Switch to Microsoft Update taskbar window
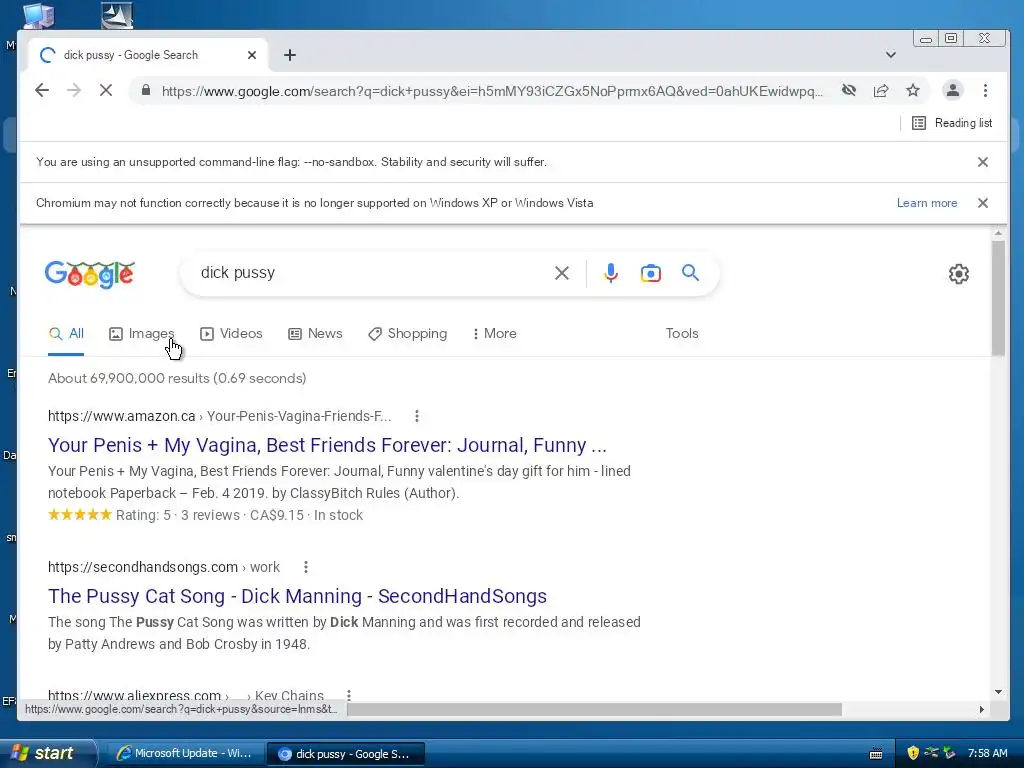This screenshot has width=1024, height=768. [x=185, y=754]
